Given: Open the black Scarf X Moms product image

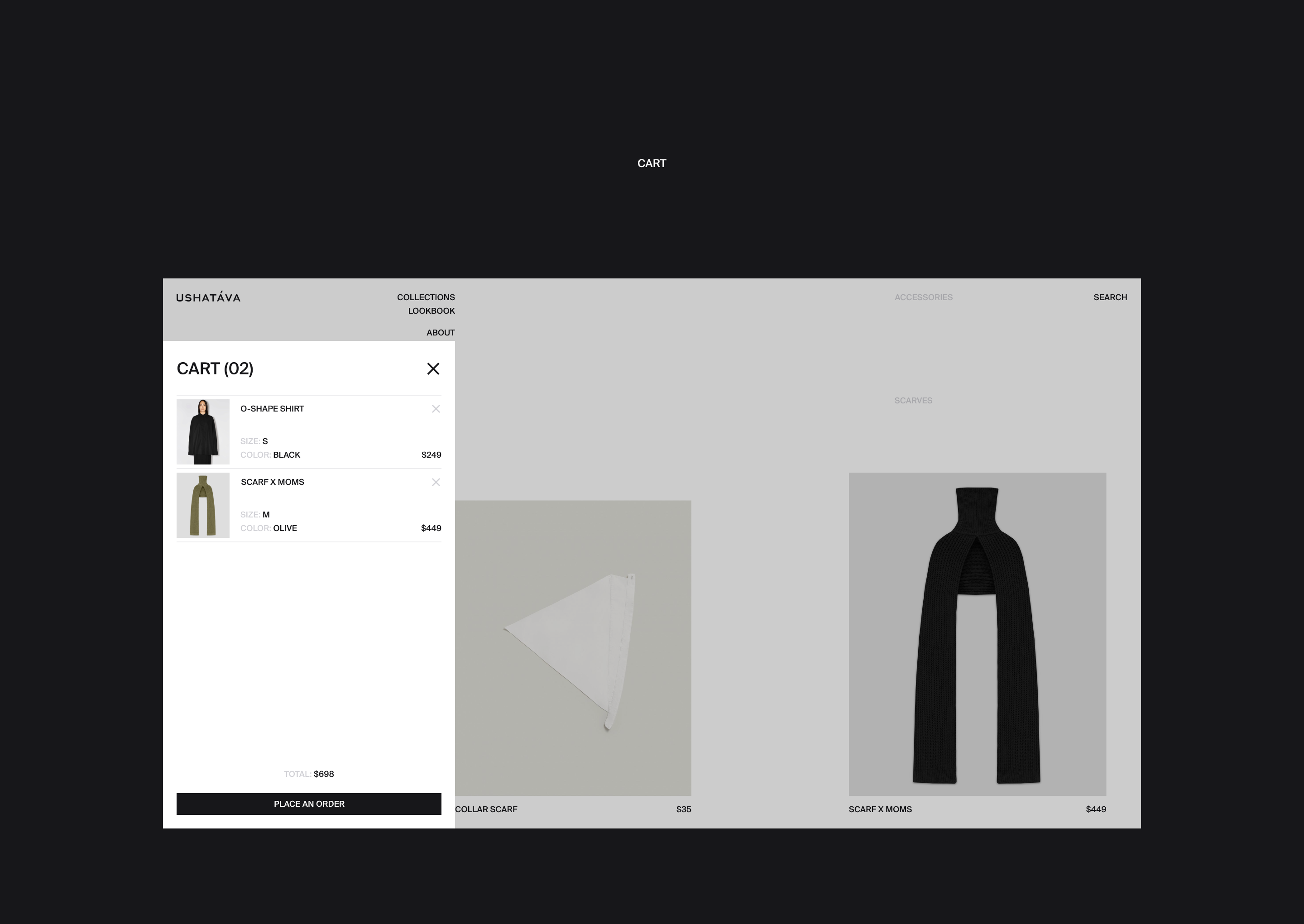Looking at the screenshot, I should 977,634.
